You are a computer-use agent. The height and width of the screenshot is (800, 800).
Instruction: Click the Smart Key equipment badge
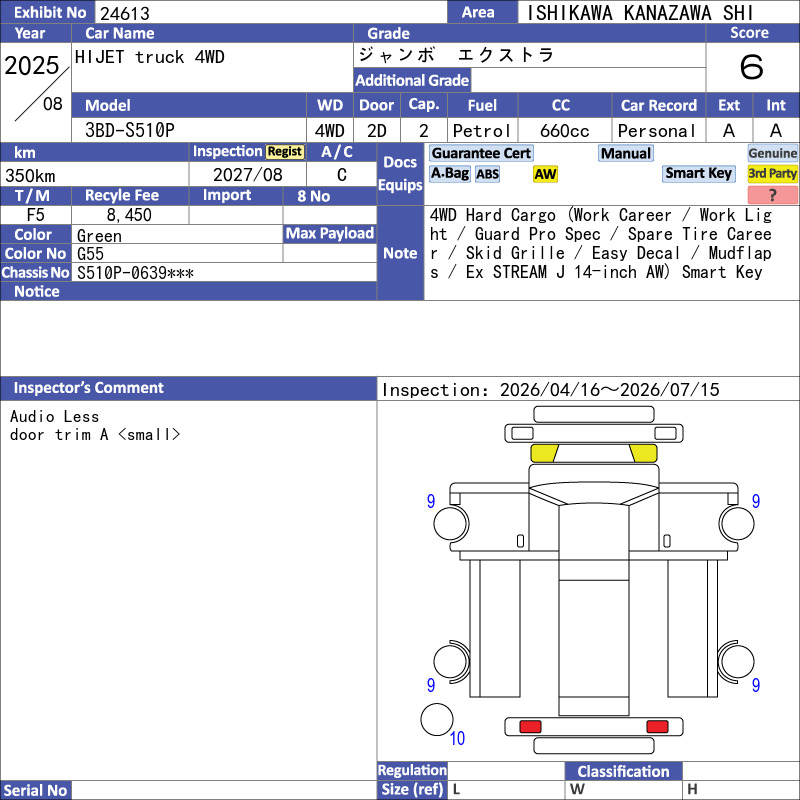pyautogui.click(x=698, y=174)
